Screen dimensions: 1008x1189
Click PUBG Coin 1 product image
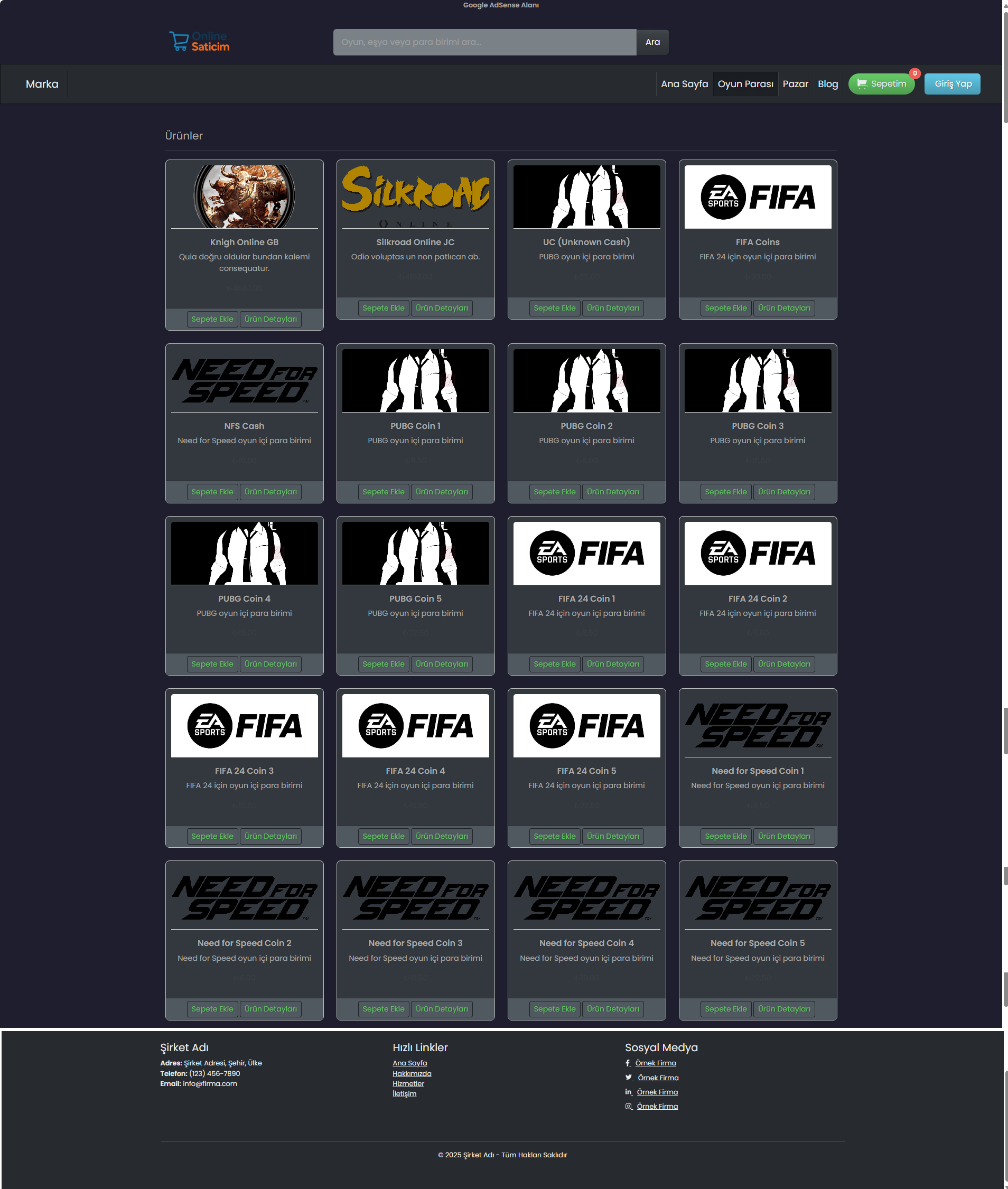pyautogui.click(x=415, y=380)
